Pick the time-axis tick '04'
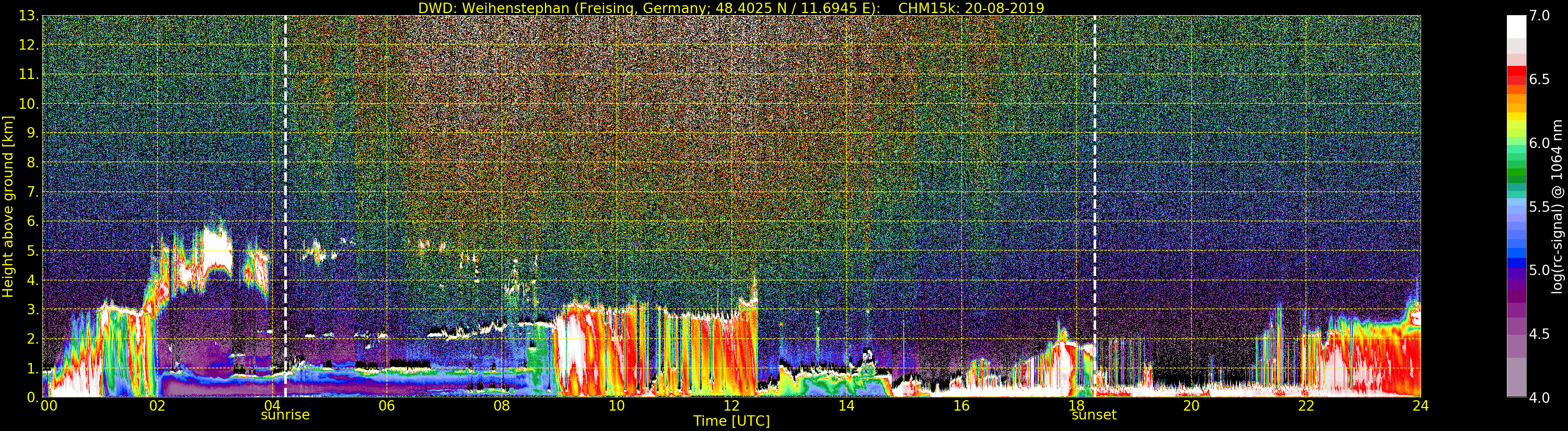The height and width of the screenshot is (431, 1568). coord(272,406)
